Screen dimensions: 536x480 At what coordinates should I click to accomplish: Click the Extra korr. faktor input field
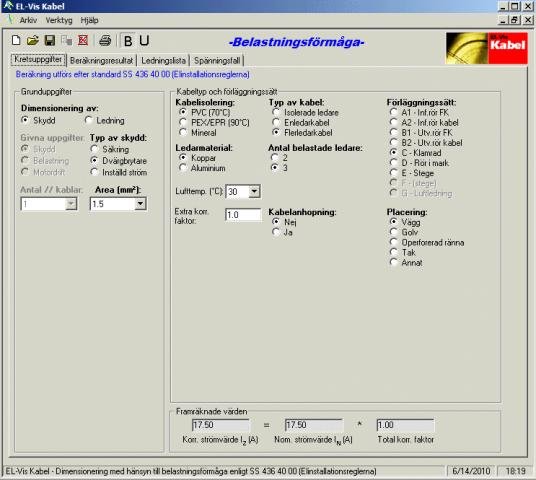pyautogui.click(x=243, y=215)
